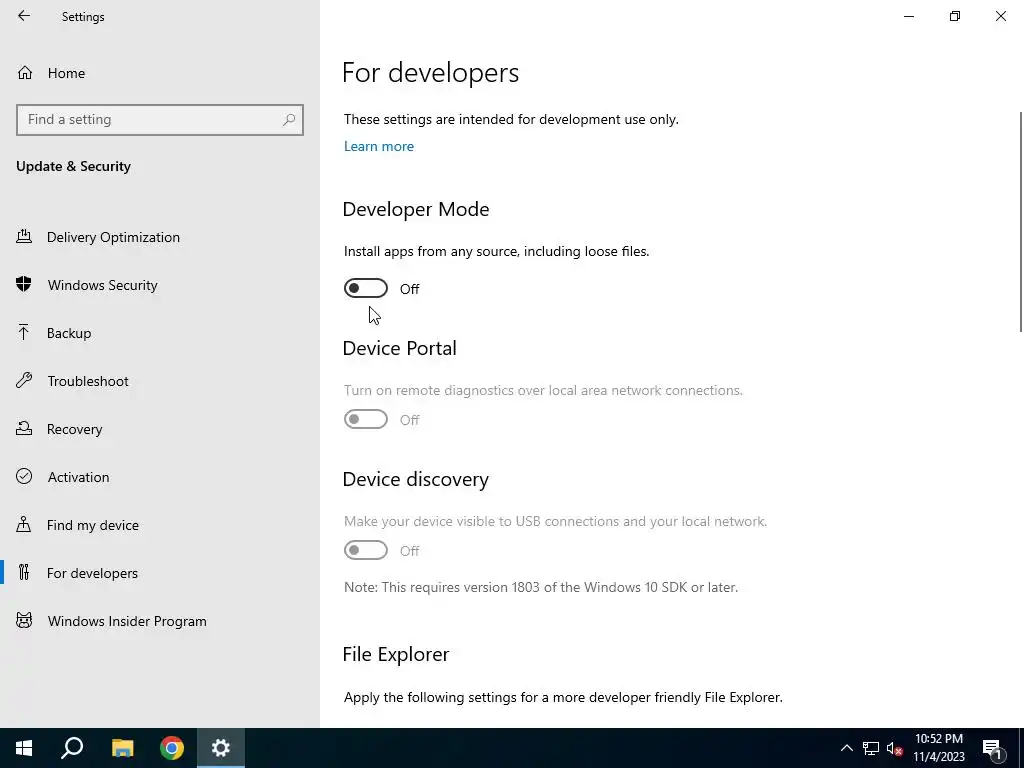
Task: Show hidden system tray icons
Action: (x=846, y=748)
